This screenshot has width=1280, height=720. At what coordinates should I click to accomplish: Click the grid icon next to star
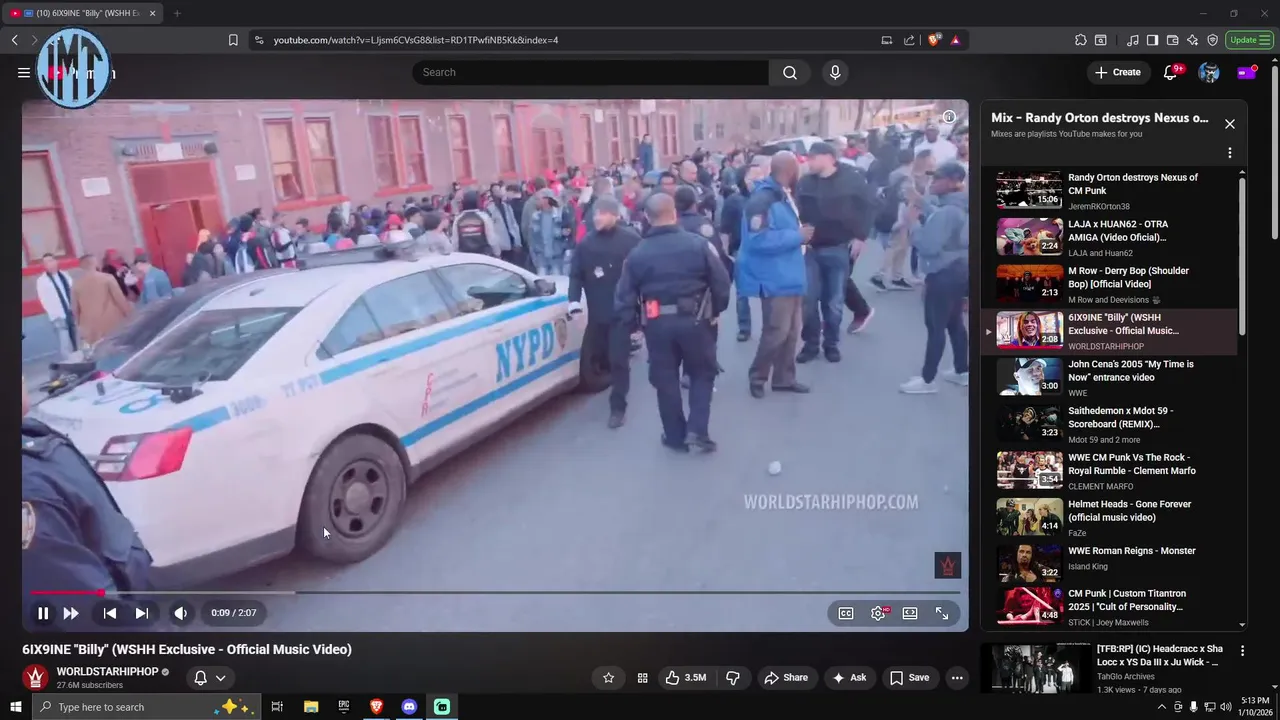642,677
